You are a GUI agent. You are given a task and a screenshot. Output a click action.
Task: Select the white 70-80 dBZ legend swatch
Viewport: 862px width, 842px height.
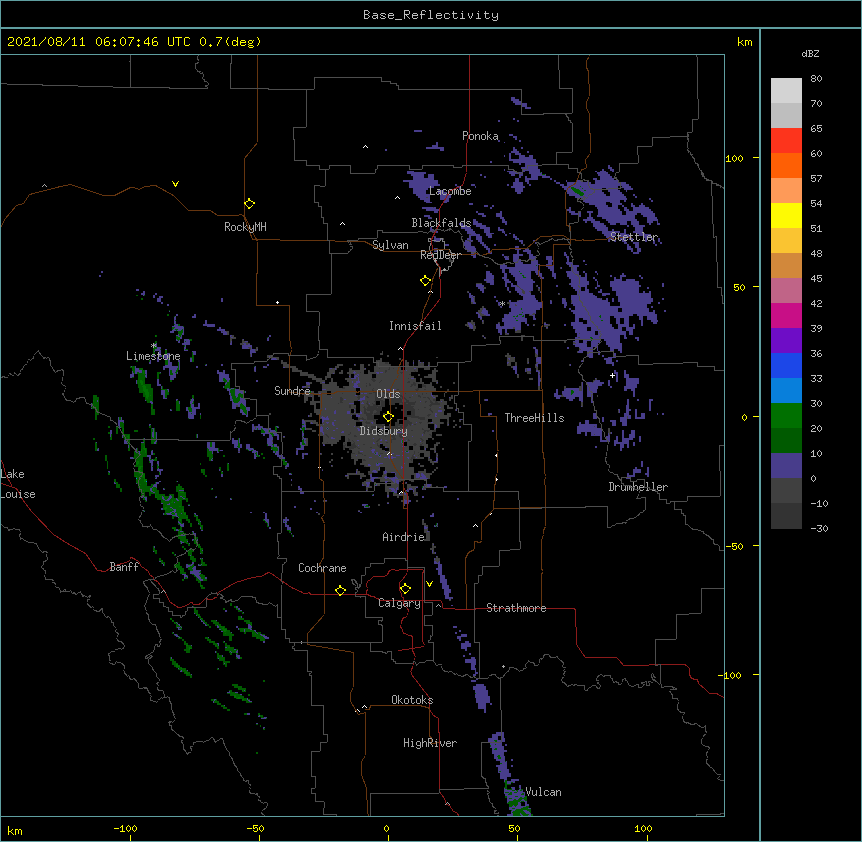(x=786, y=91)
